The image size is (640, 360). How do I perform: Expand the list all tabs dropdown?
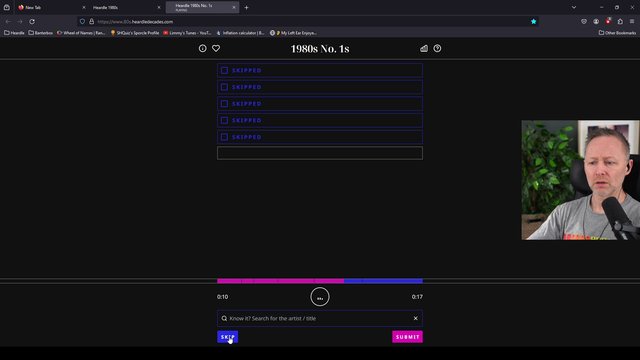click(x=574, y=7)
